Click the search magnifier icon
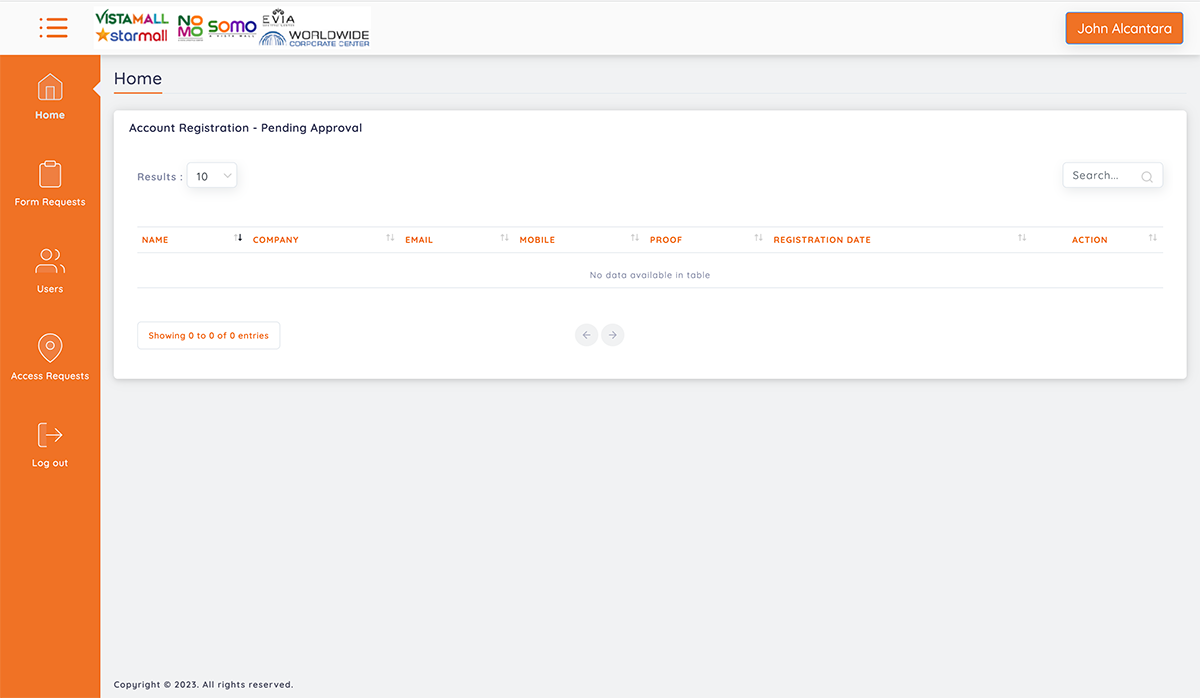Image resolution: width=1200 pixels, height=698 pixels. tap(1147, 177)
